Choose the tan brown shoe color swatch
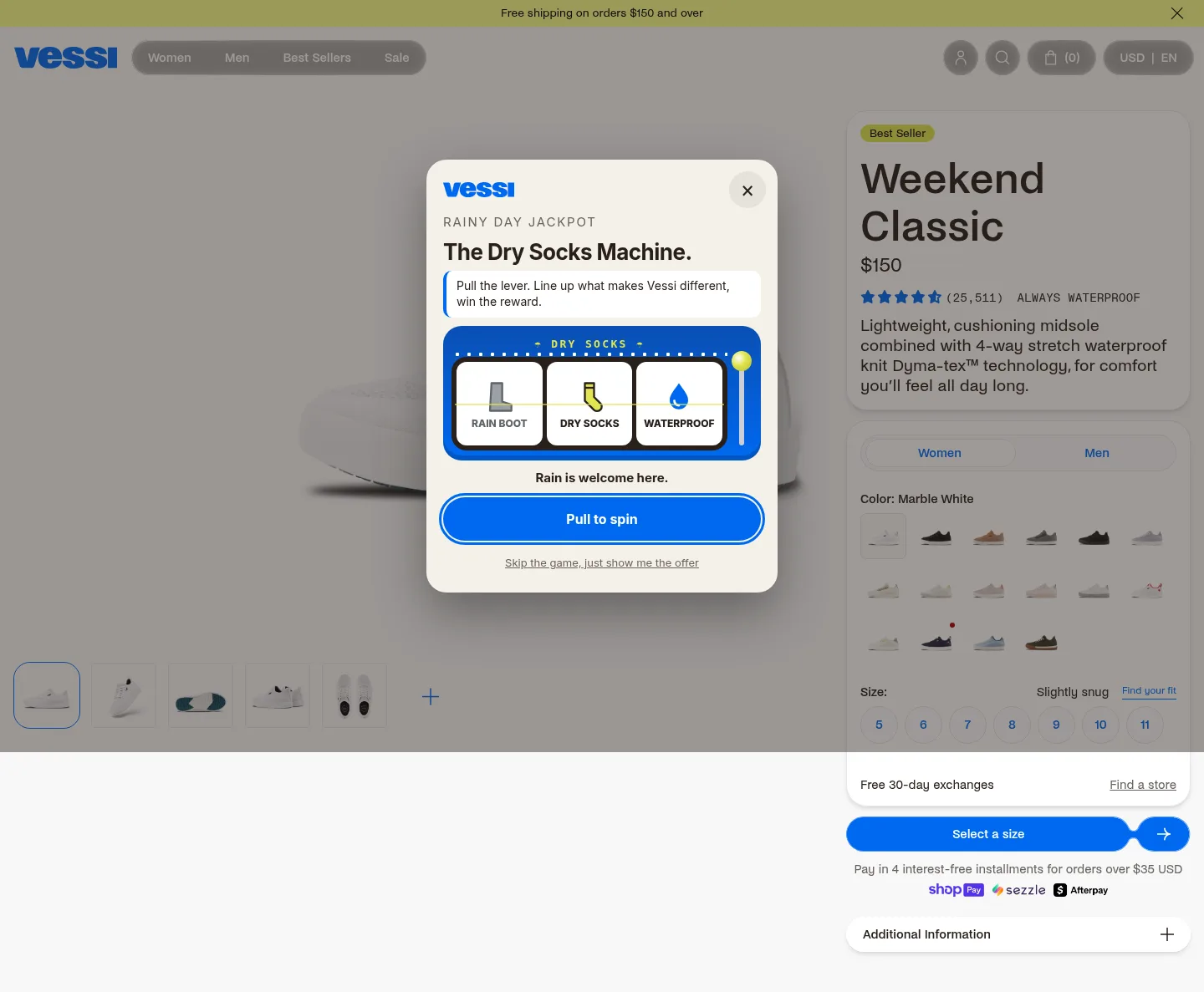 click(x=989, y=537)
